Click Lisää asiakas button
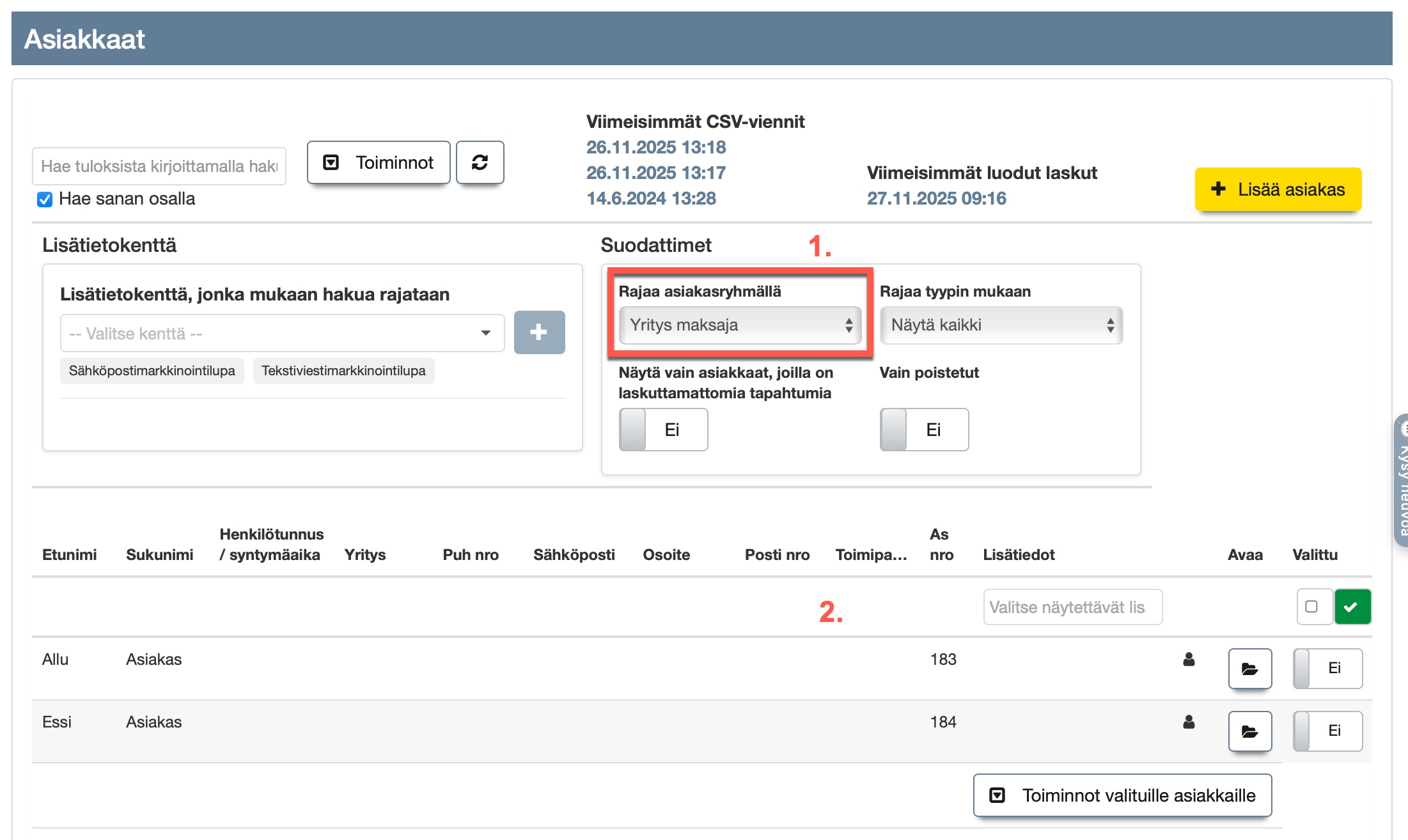This screenshot has height=840, width=1408. 1278,189
